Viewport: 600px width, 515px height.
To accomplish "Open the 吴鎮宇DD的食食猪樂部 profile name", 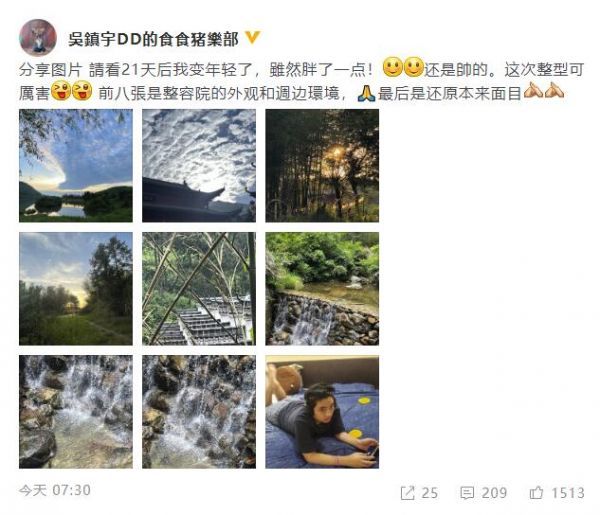I will click(x=153, y=39).
